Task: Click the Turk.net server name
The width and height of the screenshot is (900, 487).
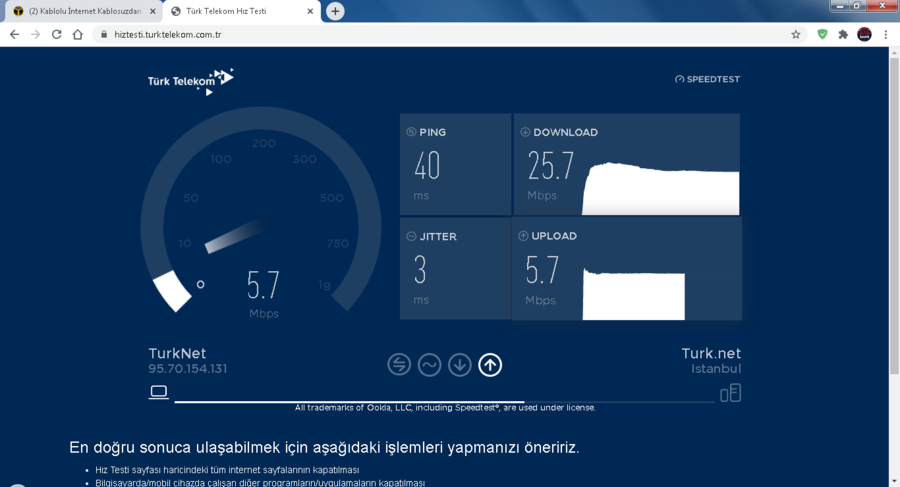Action: click(711, 353)
